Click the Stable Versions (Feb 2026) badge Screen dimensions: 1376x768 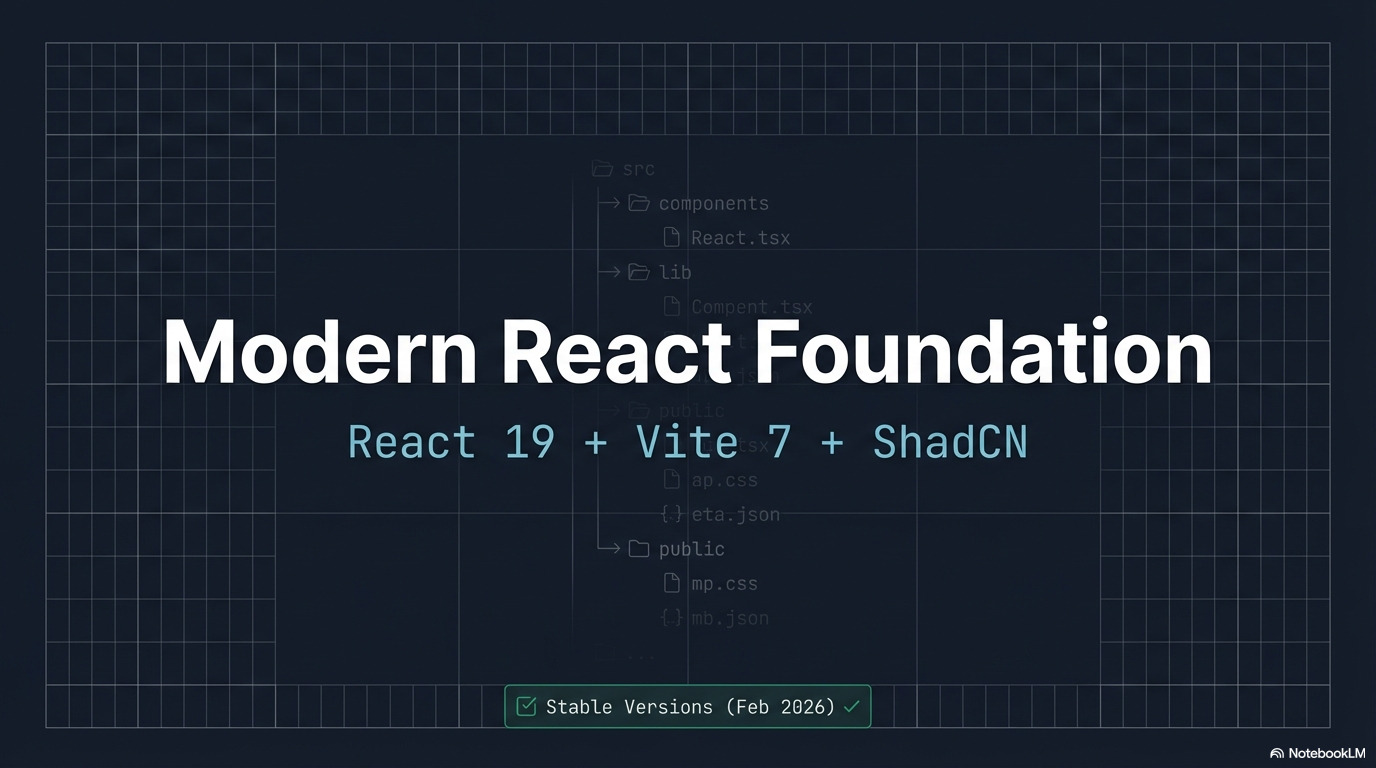coord(687,706)
